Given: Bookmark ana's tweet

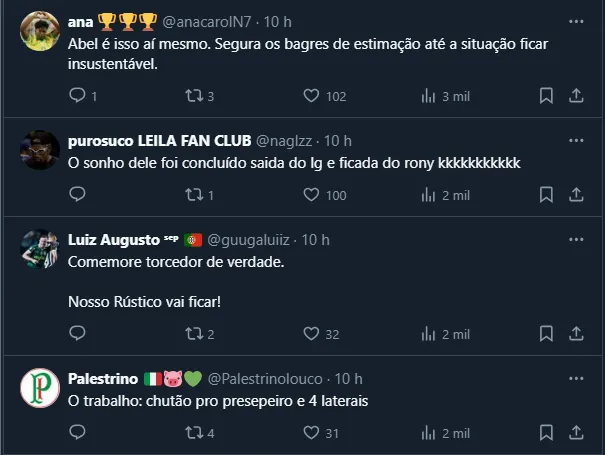Looking at the screenshot, I should (x=546, y=96).
